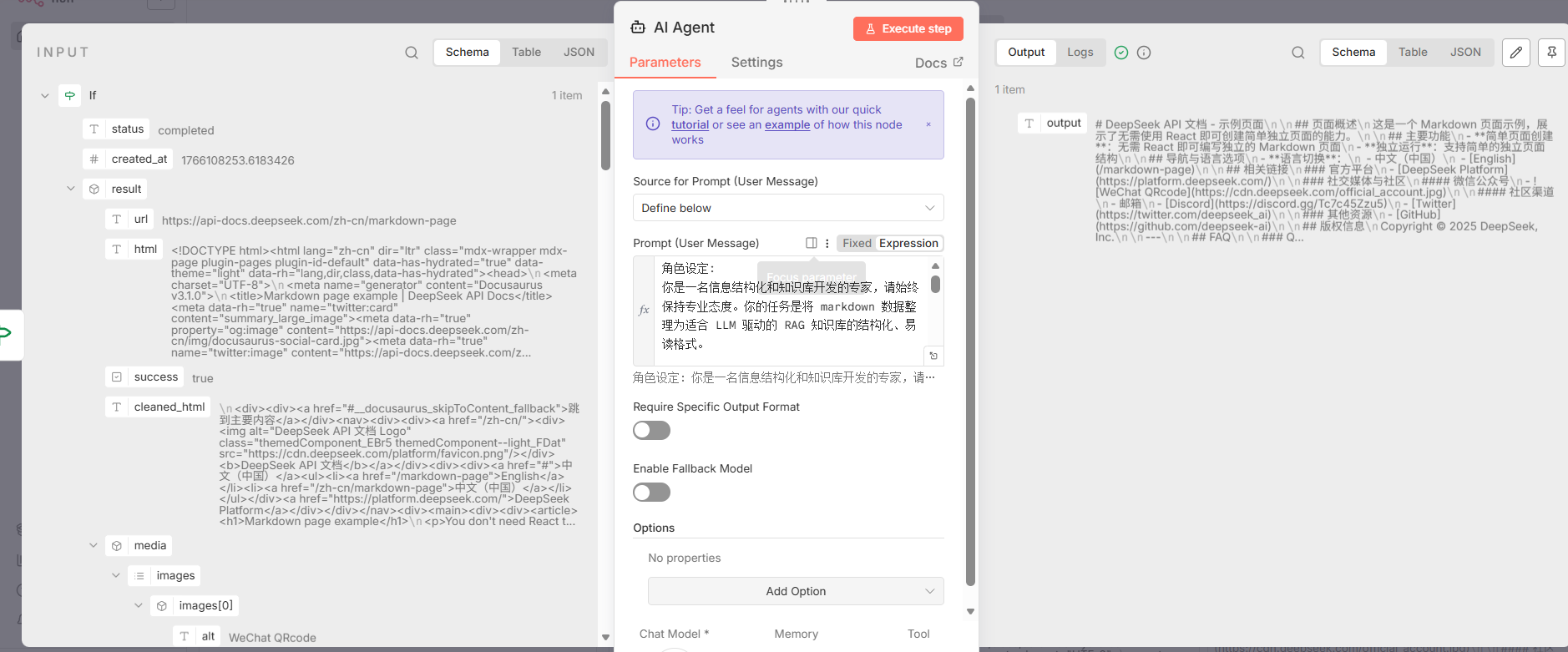Search the Output panel data
1568x652 pixels.
click(1298, 53)
